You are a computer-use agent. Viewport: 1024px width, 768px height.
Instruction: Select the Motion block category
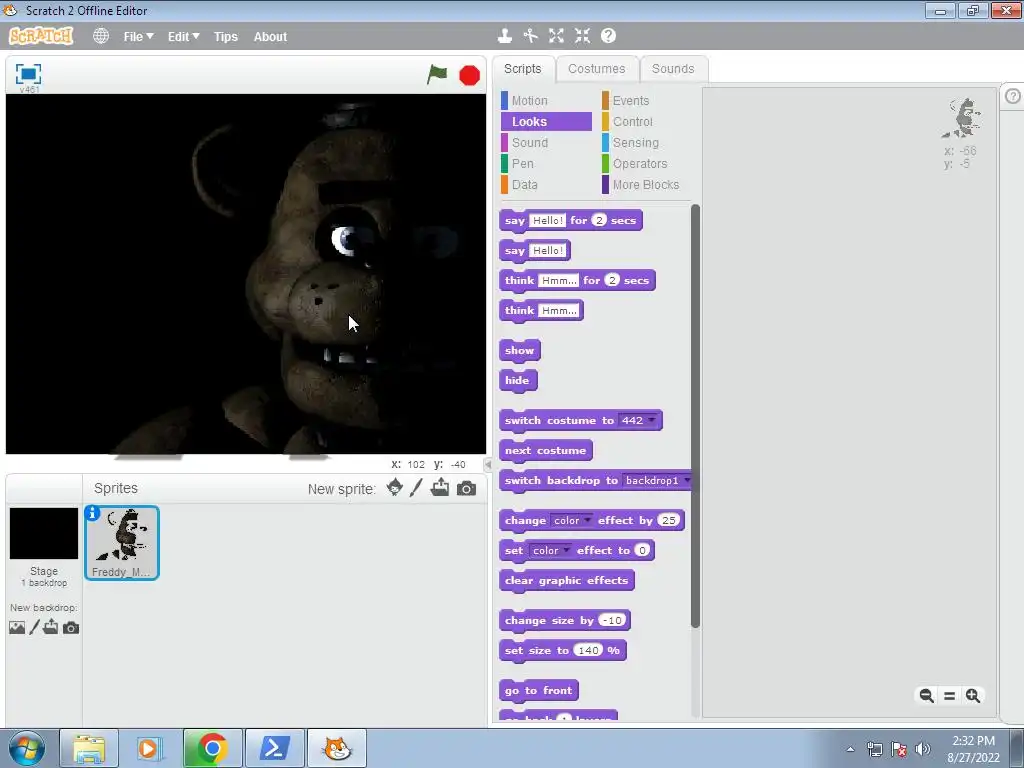tap(546, 101)
